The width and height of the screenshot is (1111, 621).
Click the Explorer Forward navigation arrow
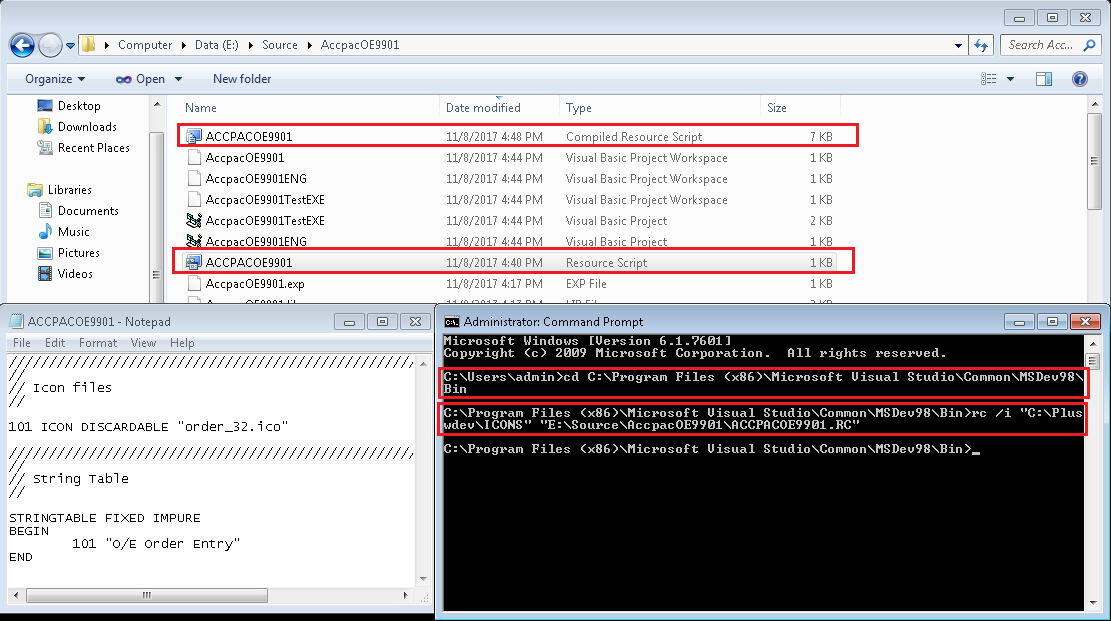coord(50,45)
